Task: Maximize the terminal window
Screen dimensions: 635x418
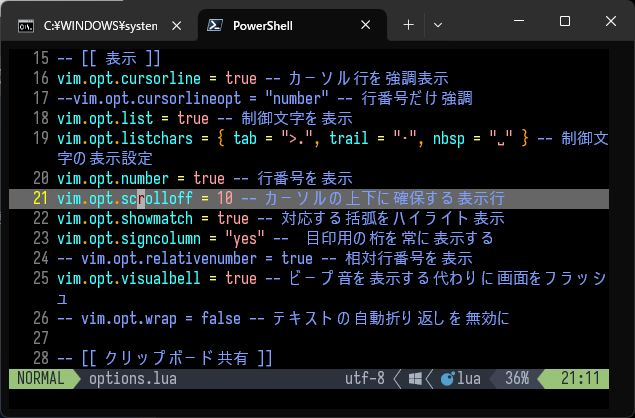Action: (565, 22)
